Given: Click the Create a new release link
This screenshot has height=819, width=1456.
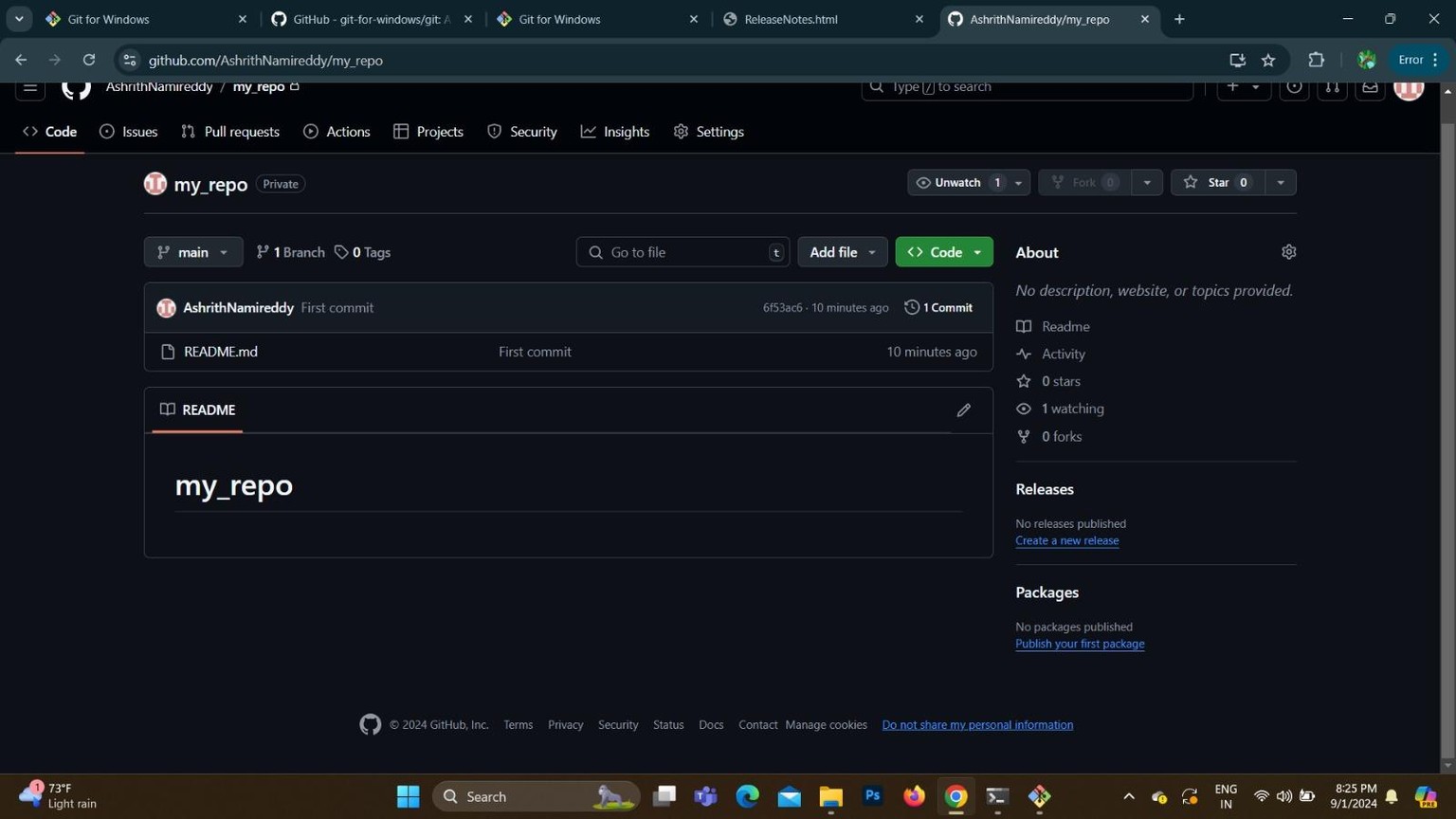Looking at the screenshot, I should point(1066,541).
